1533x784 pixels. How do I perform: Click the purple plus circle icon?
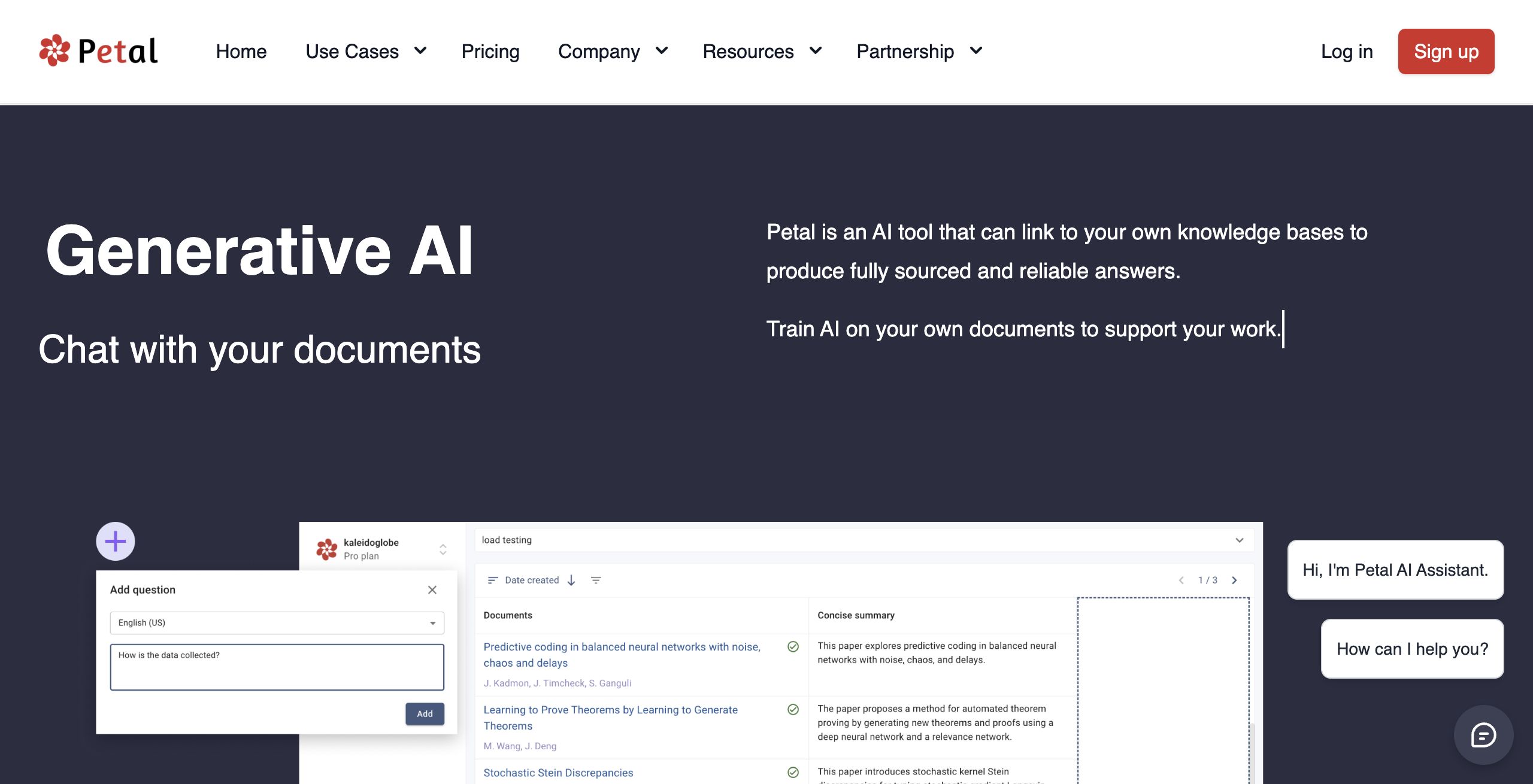coord(116,542)
